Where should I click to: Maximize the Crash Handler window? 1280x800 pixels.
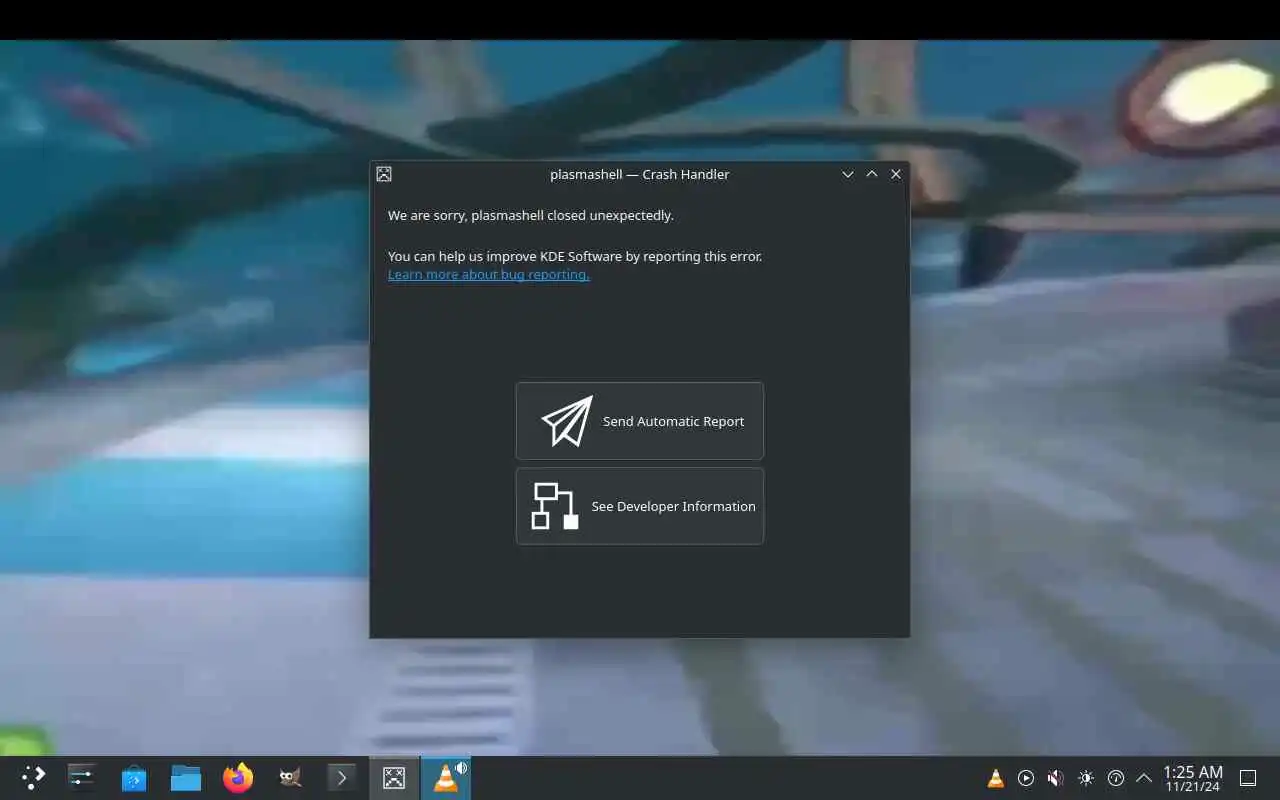coord(872,174)
